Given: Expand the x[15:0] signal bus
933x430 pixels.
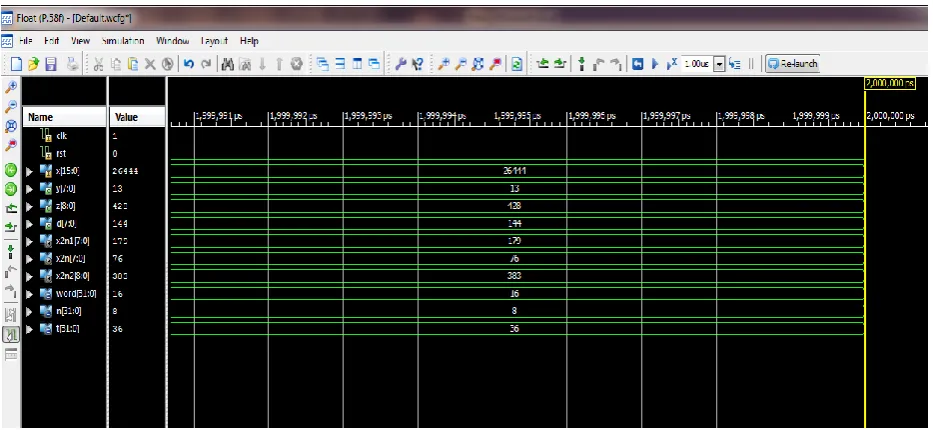Looking at the screenshot, I should 30,171.
